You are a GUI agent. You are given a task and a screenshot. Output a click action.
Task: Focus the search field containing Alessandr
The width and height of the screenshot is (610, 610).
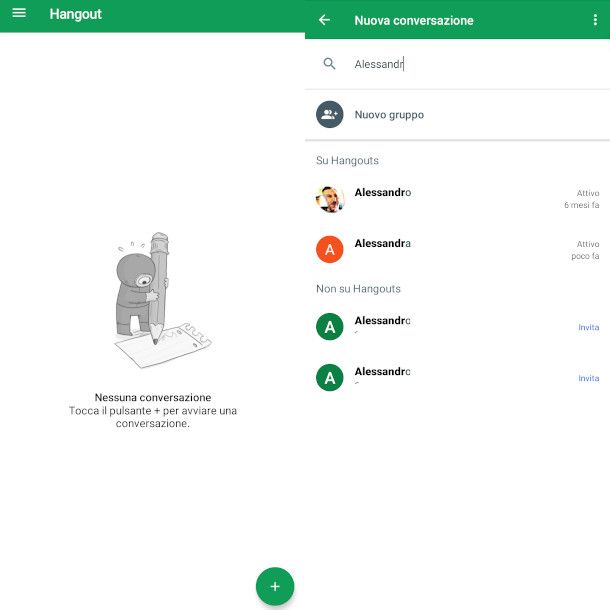click(x=458, y=64)
